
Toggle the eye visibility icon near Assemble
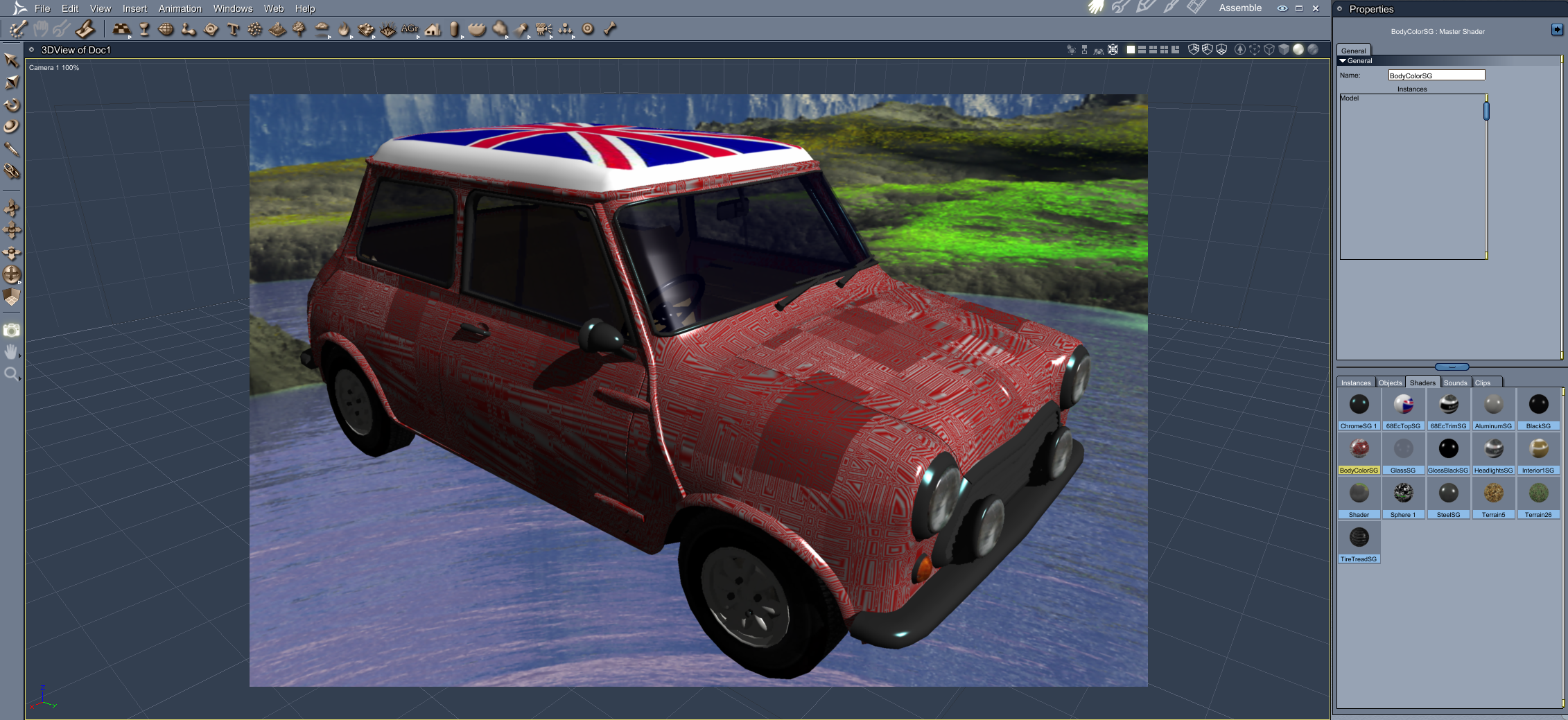coord(1282,8)
